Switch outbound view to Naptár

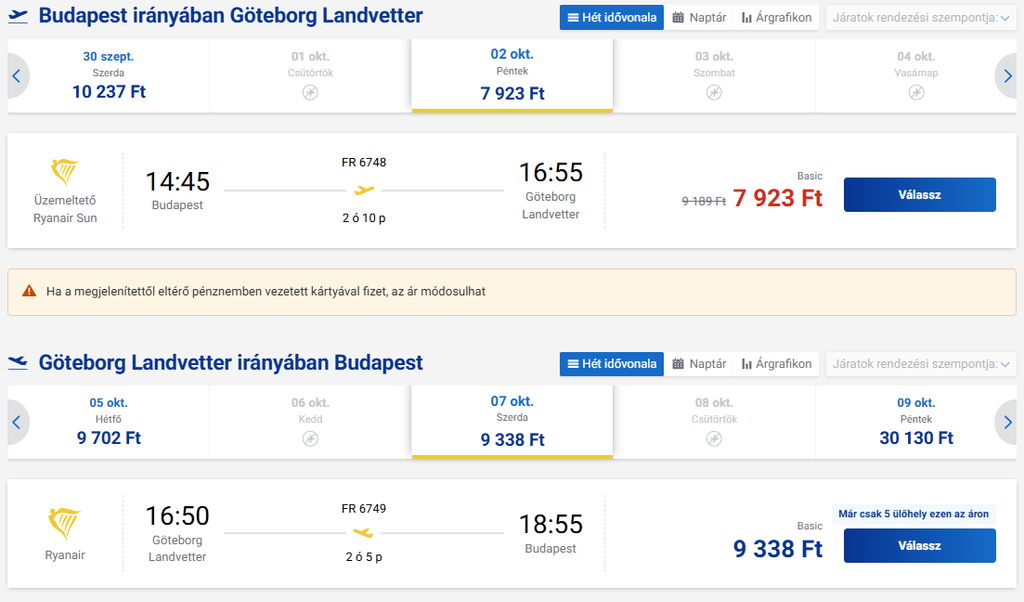point(699,18)
